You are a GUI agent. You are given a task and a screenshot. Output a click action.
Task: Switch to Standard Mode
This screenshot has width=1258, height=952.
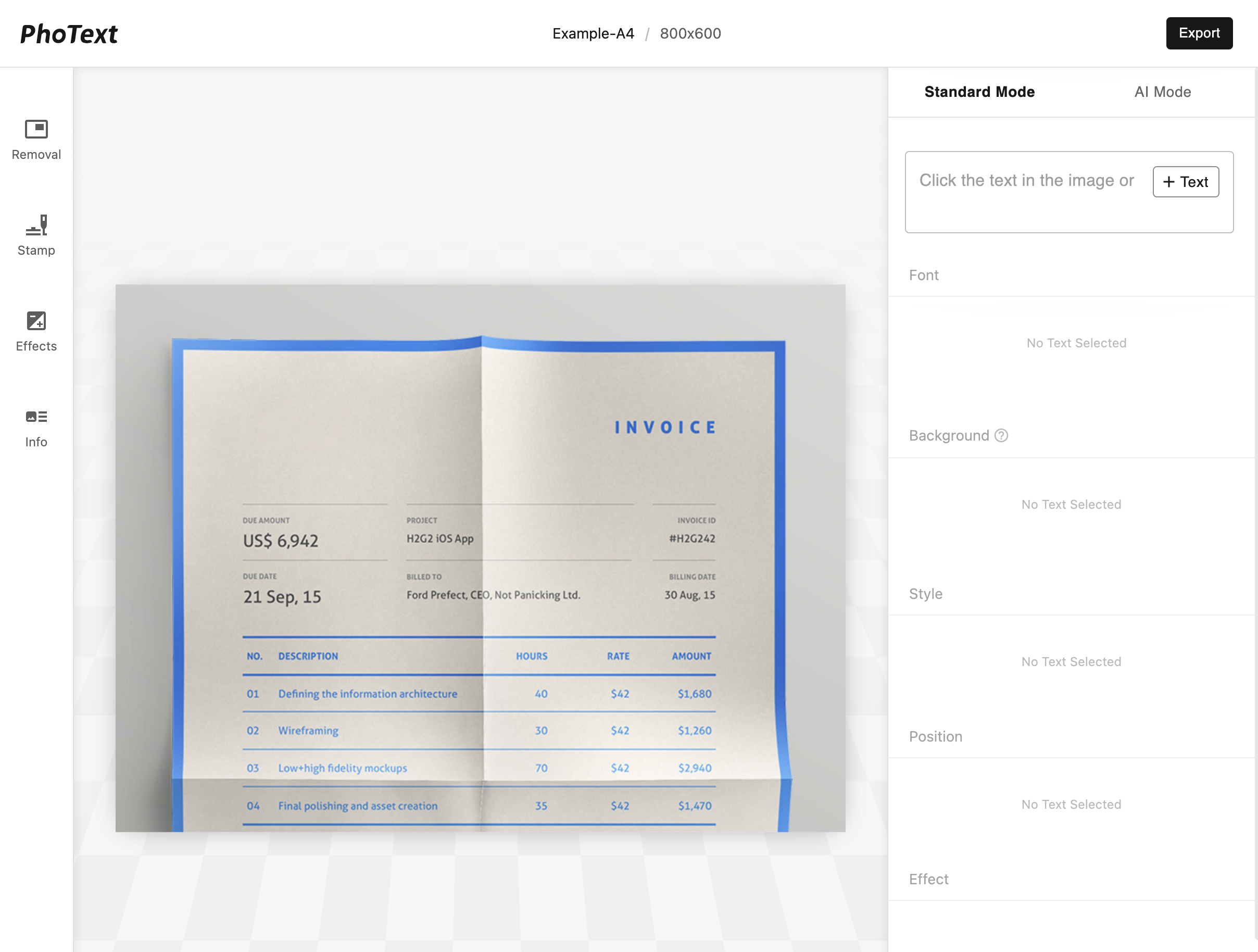point(979,92)
